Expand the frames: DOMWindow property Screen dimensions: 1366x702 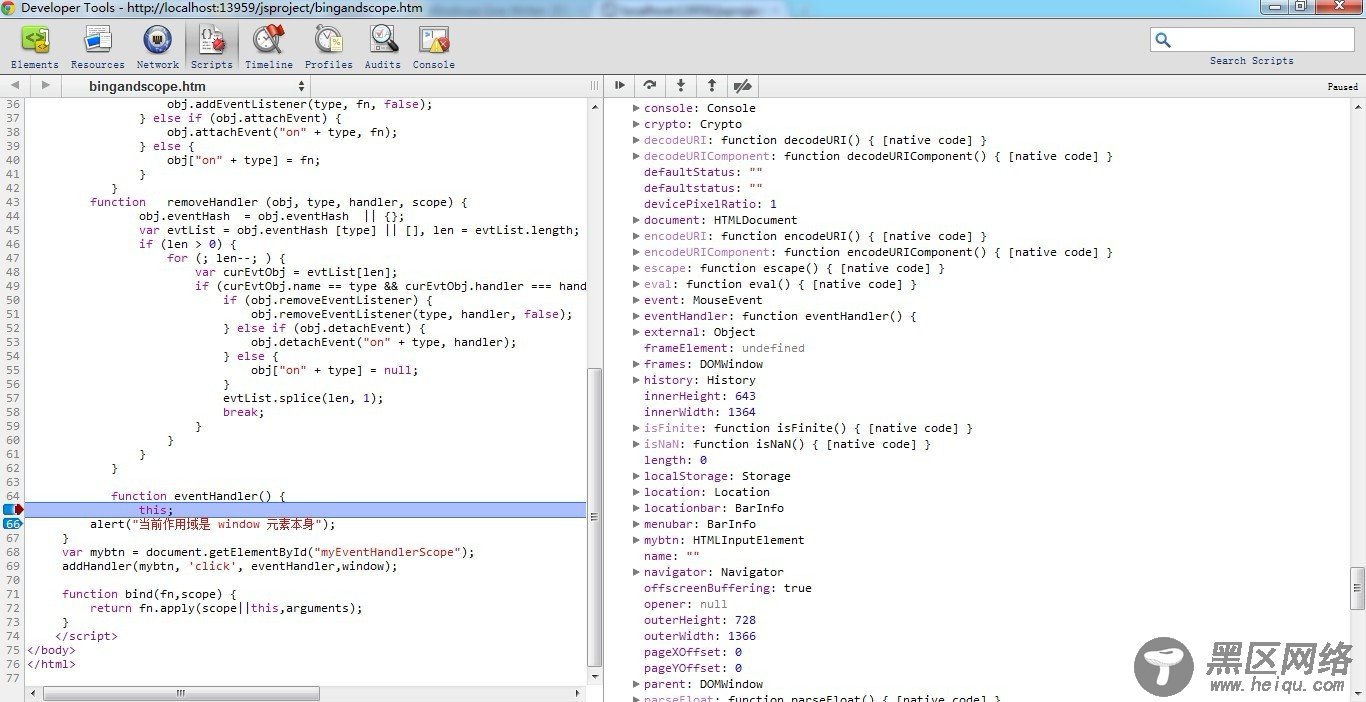pyautogui.click(x=636, y=364)
